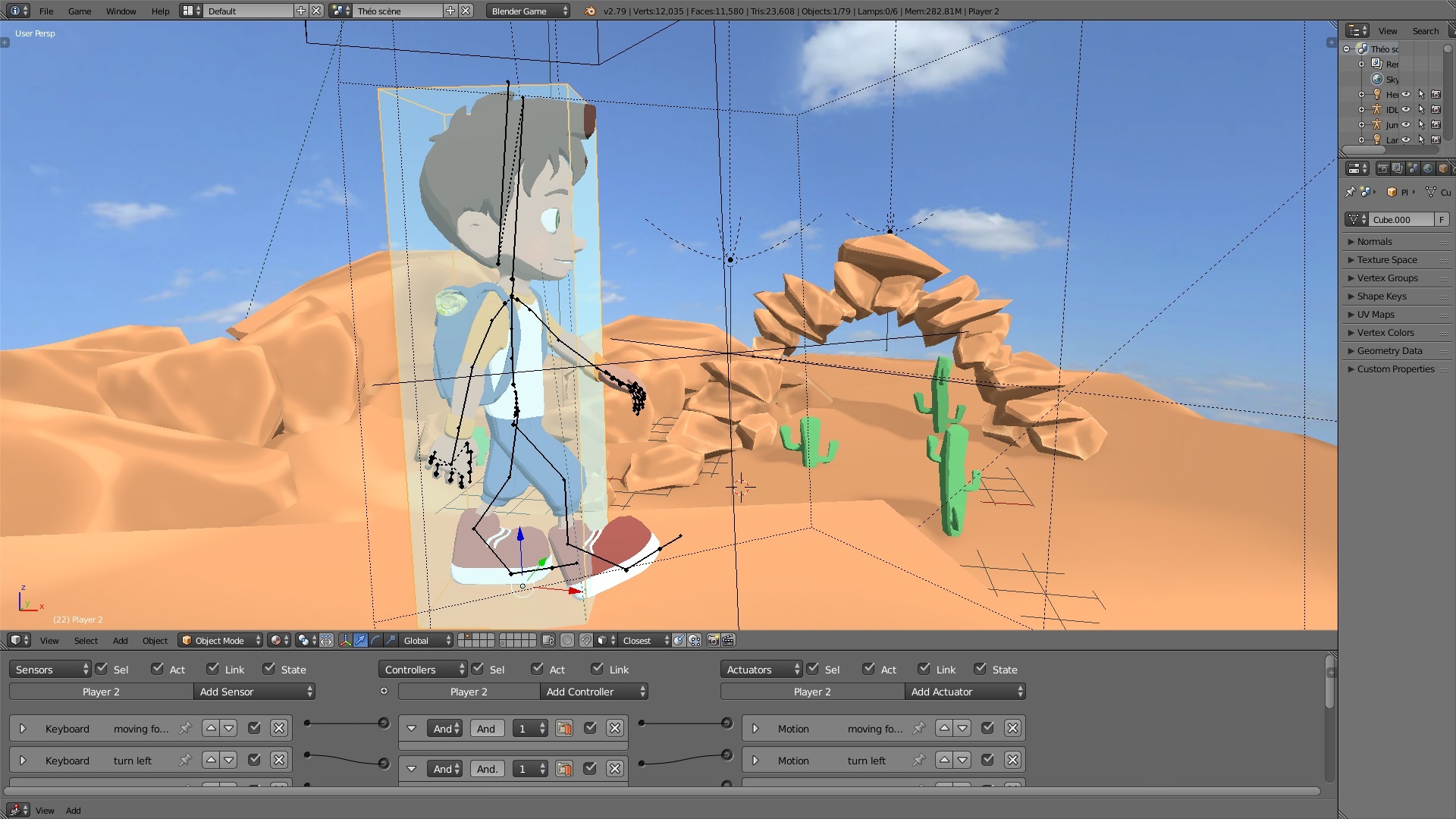Open the Render properties camera icon
This screenshot has width=1456, height=819.
(1382, 168)
